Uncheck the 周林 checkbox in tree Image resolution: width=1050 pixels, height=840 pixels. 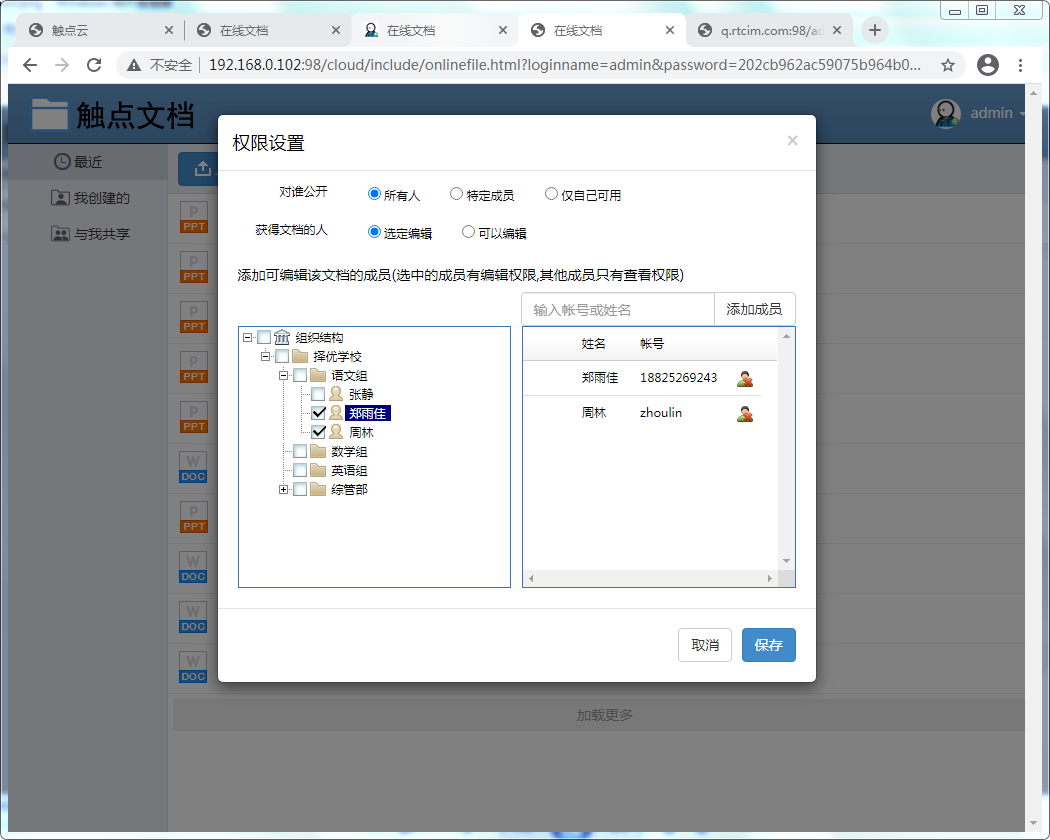coord(318,432)
